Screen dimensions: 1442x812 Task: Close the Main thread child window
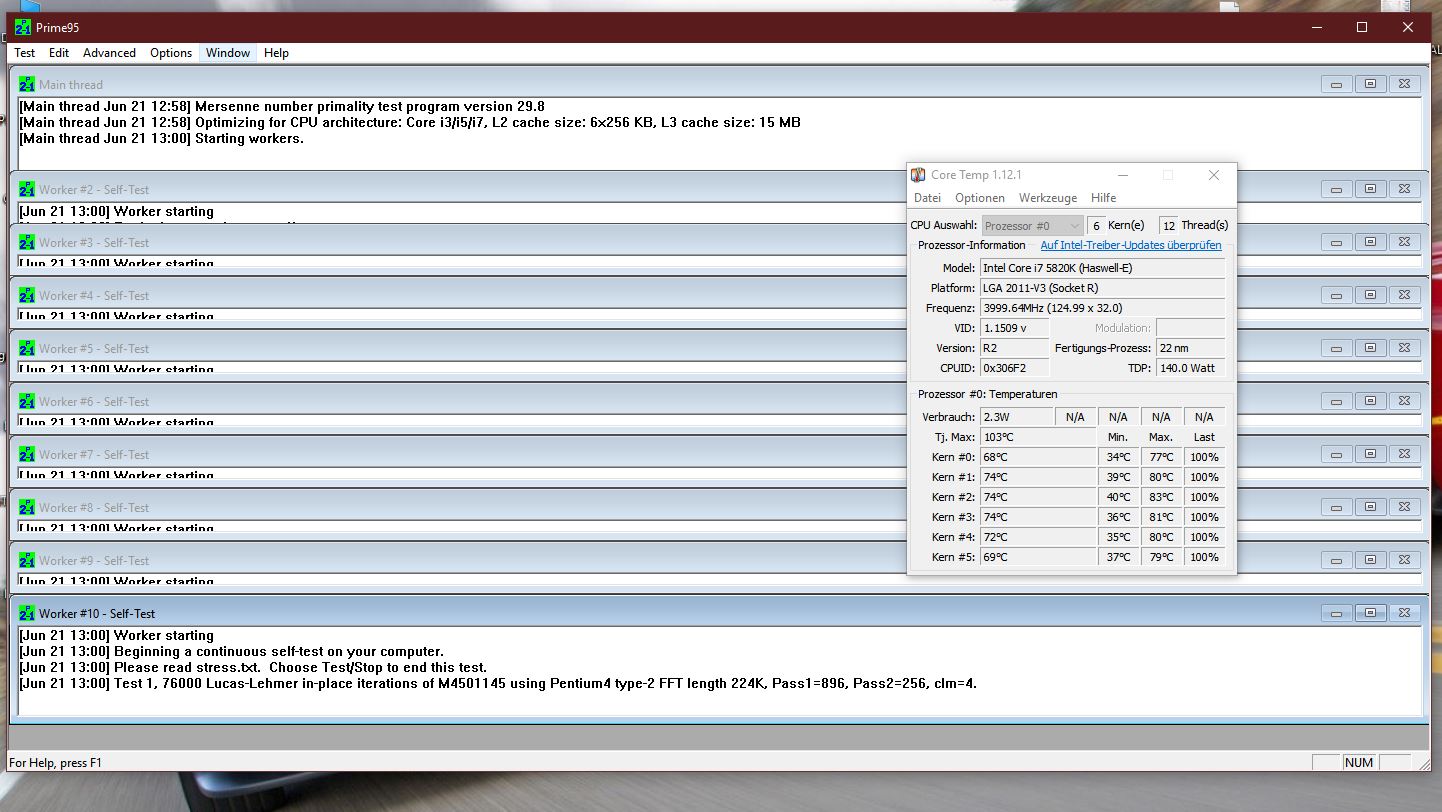tap(1404, 84)
